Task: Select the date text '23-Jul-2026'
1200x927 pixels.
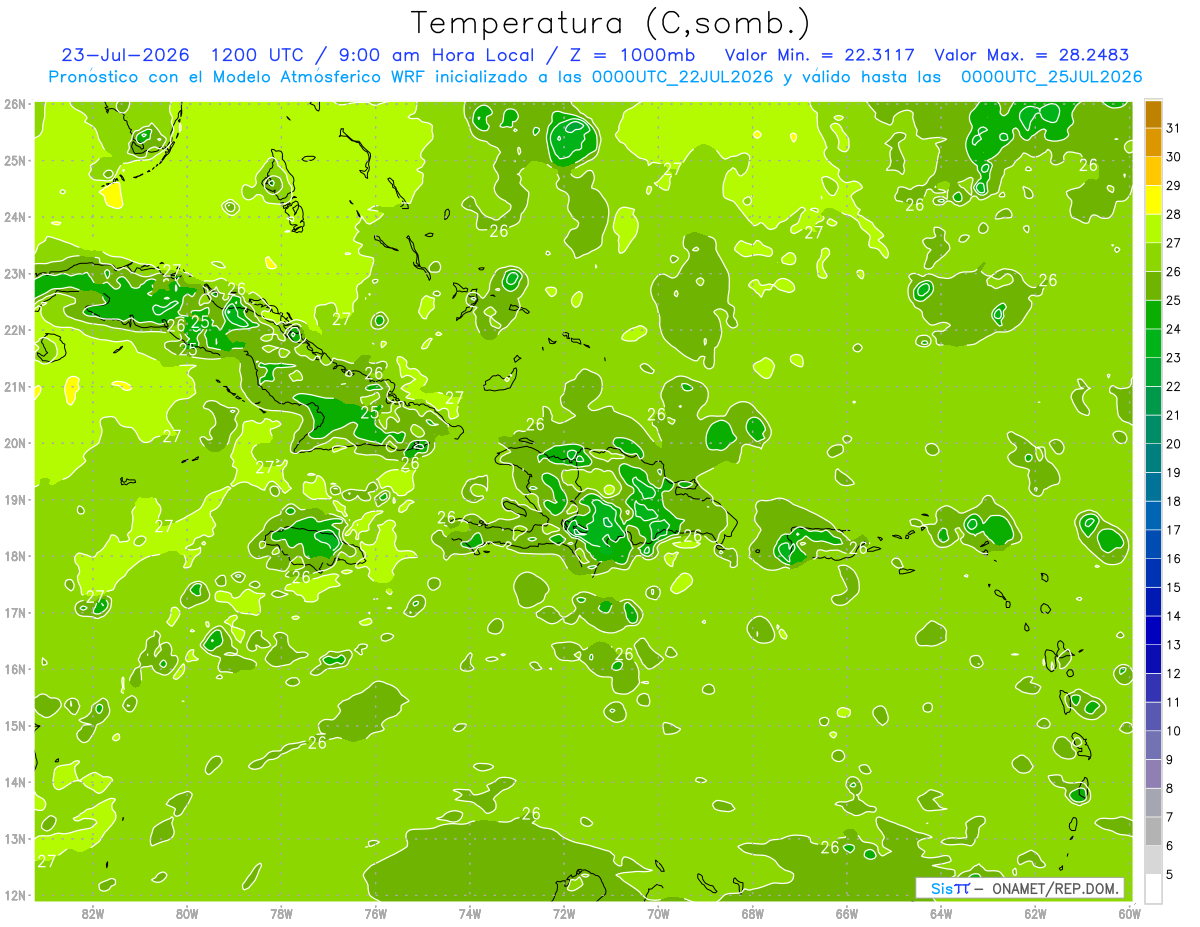Action: [126, 55]
